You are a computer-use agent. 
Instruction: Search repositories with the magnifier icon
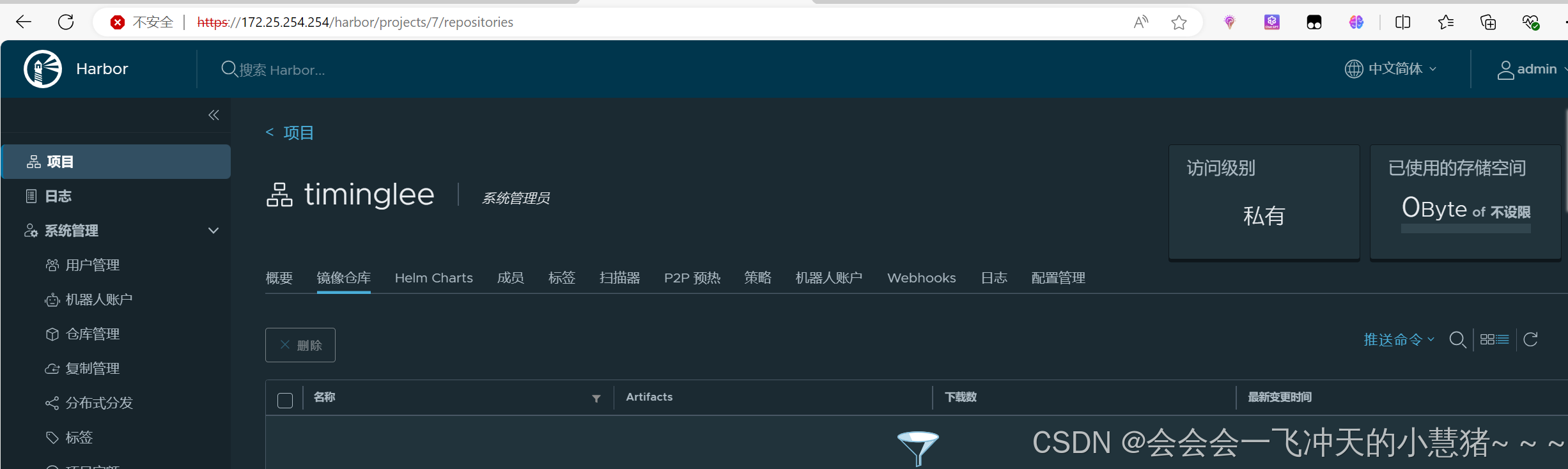[1457, 339]
